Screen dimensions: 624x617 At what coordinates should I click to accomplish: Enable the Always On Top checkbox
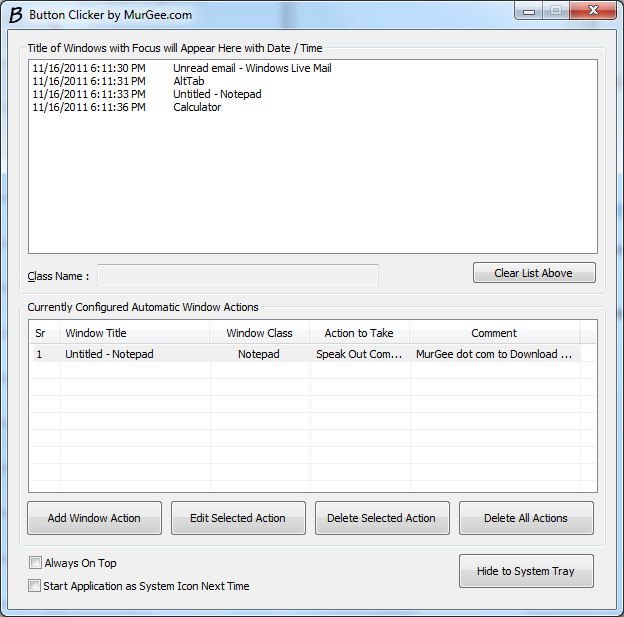tap(36, 563)
